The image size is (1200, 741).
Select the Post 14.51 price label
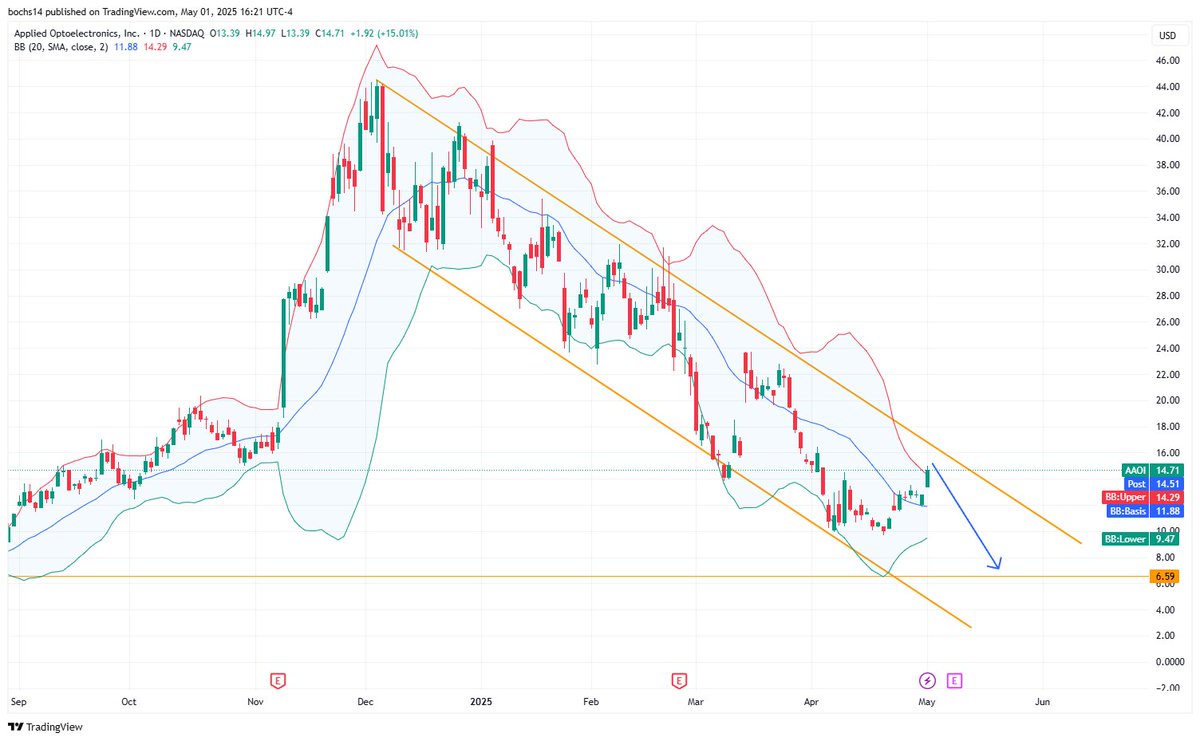coord(1156,483)
